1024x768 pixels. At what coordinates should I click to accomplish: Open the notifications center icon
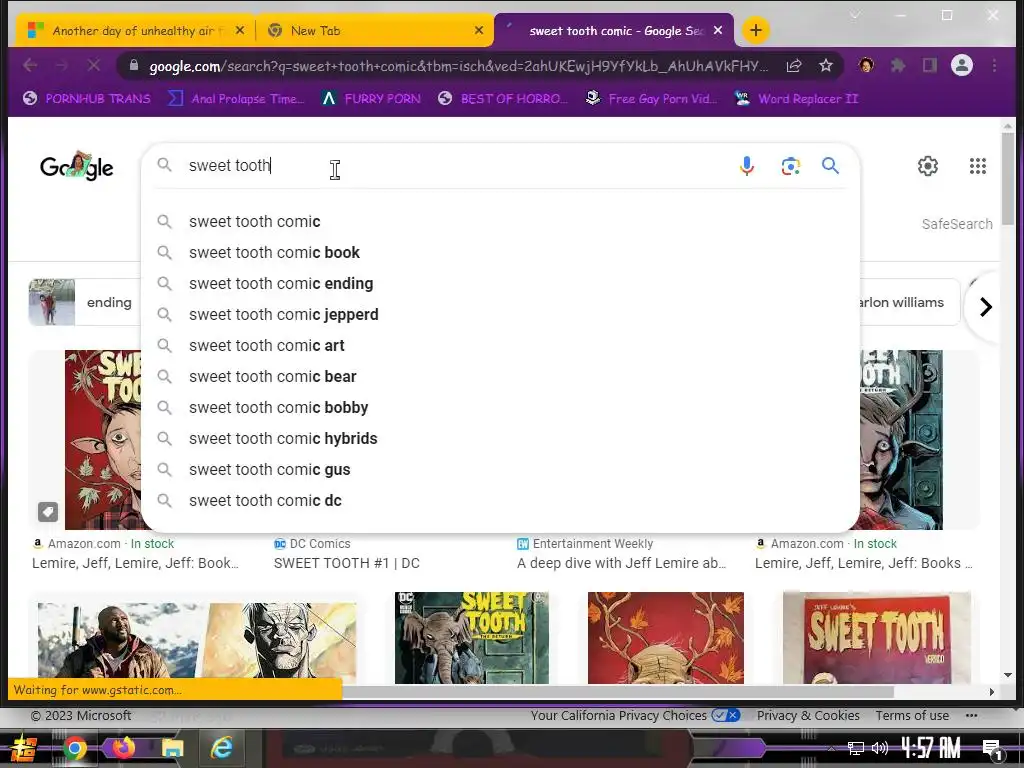point(992,749)
